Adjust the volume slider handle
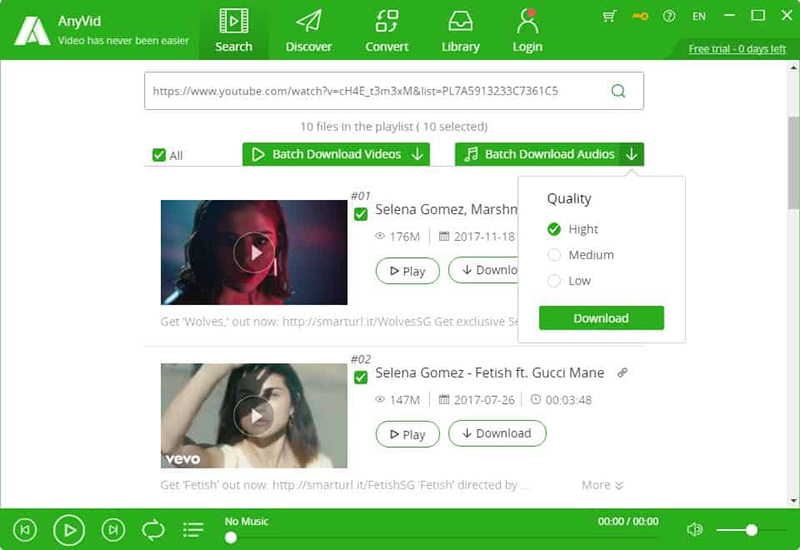 click(751, 530)
